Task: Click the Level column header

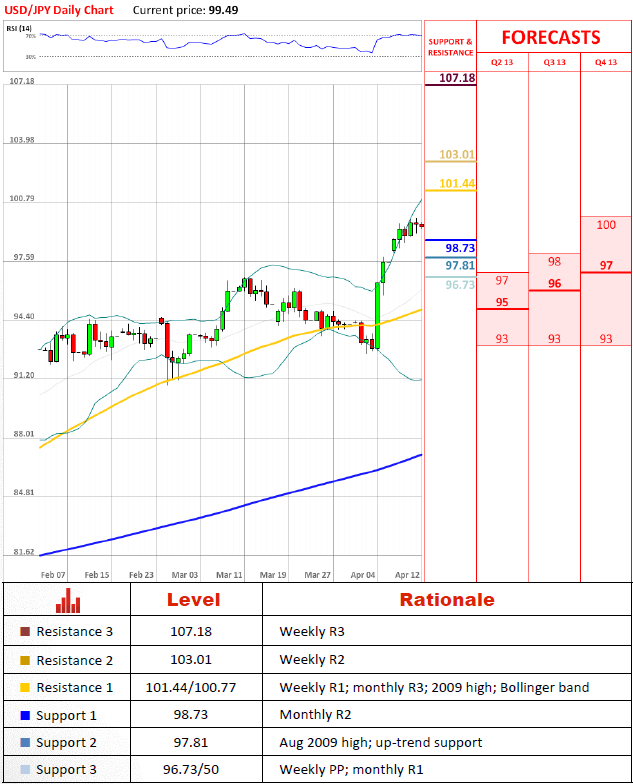Action: coord(194,600)
